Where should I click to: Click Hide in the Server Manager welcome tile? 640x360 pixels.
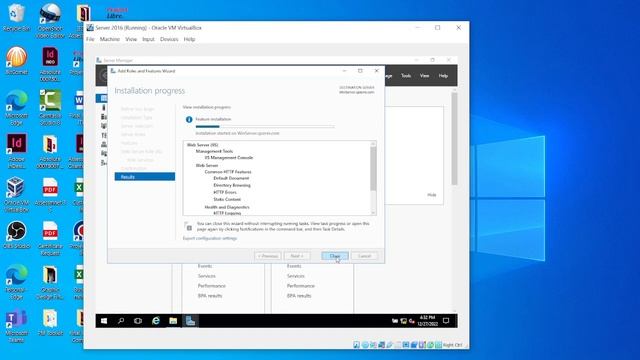[432, 195]
